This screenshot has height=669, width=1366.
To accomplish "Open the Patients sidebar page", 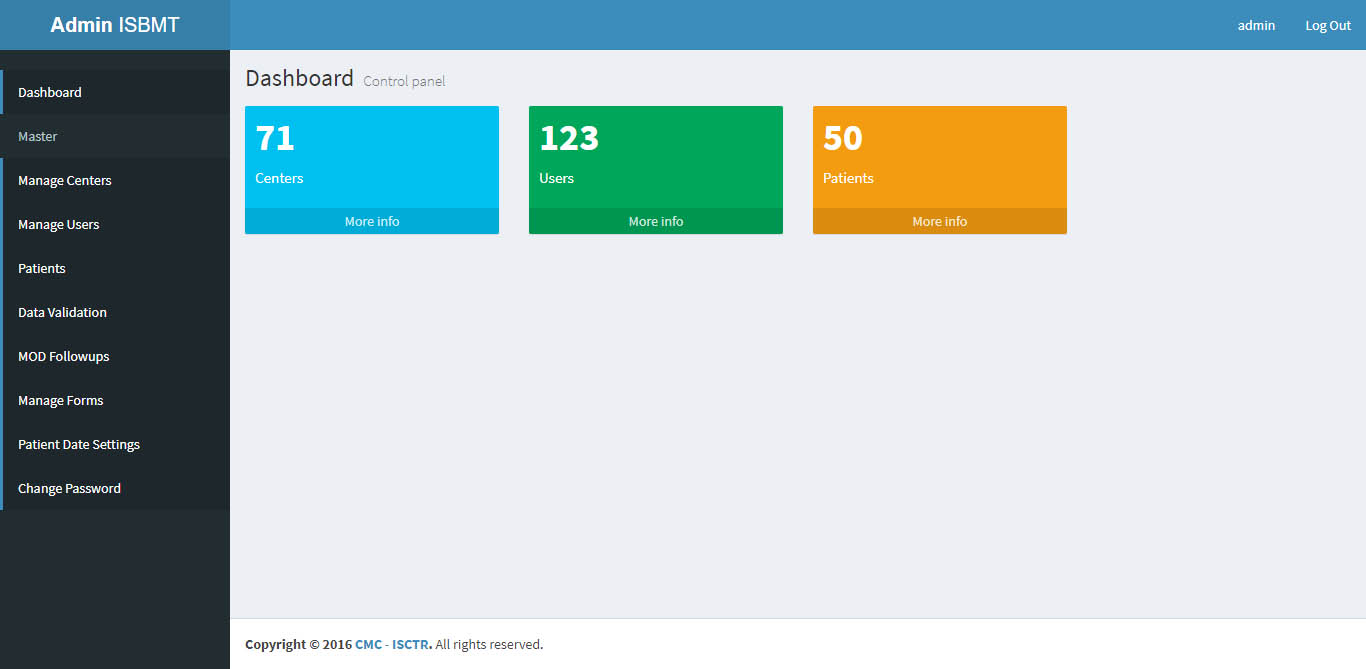I will [115, 268].
